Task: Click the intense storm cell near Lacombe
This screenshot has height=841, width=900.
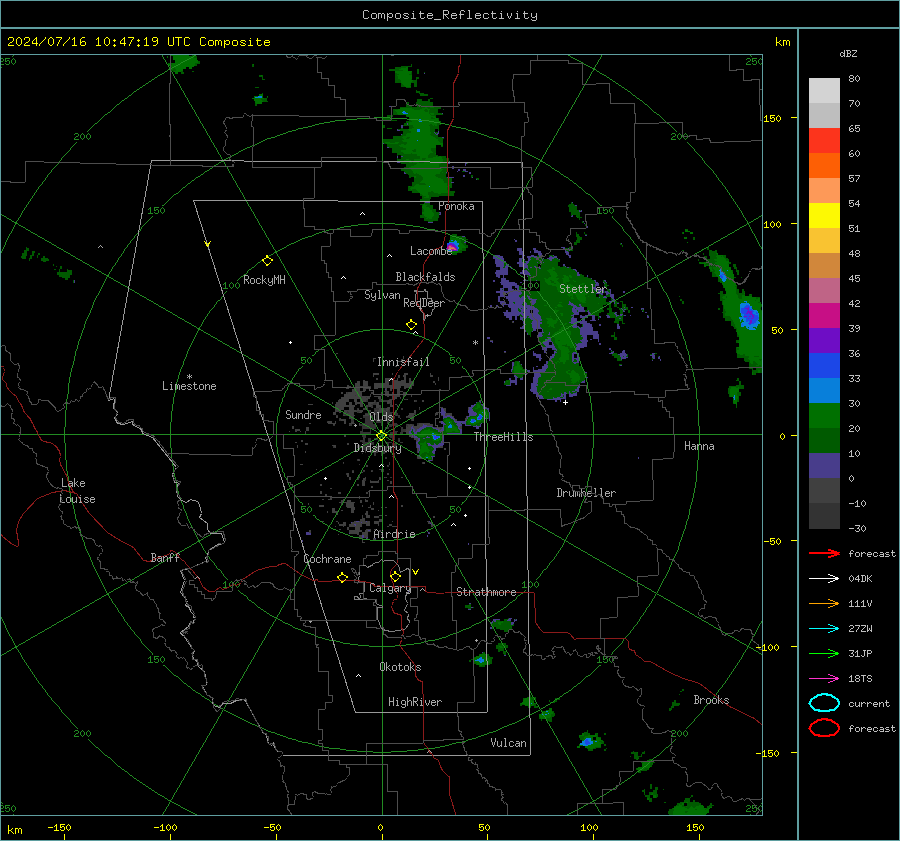Action: 453,246
